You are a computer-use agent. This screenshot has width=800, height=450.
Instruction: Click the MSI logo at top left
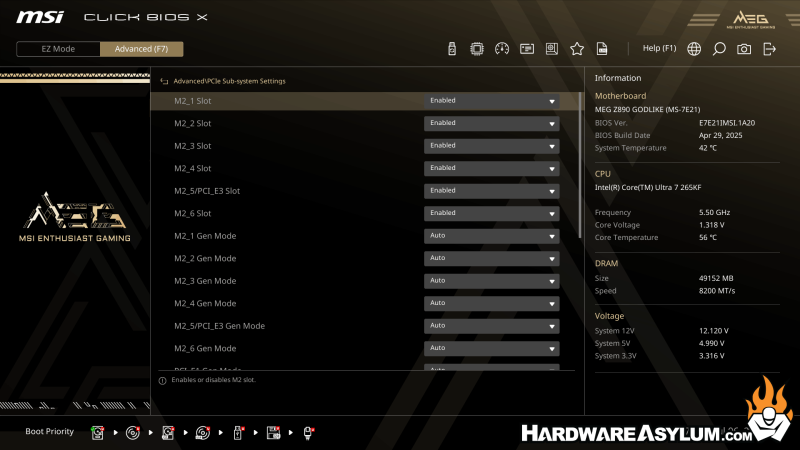40,17
